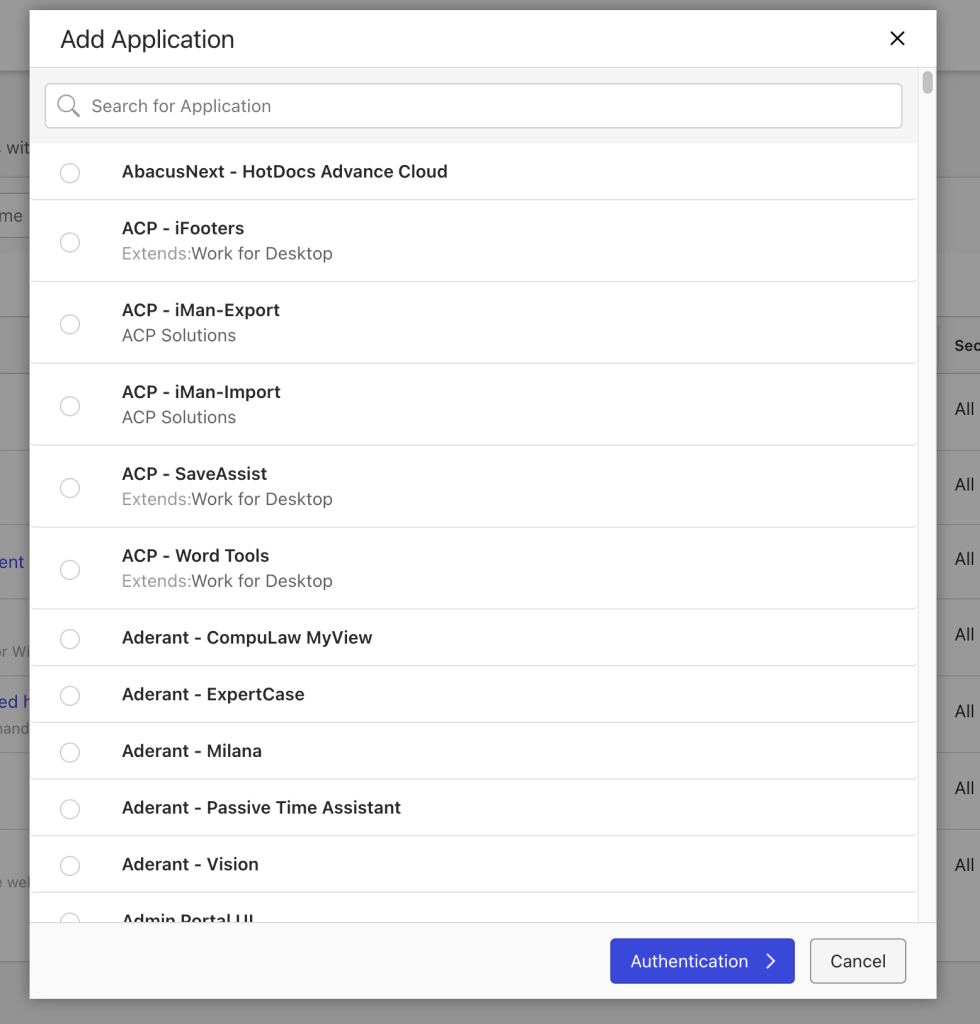Select ACP - Word Tools application
The height and width of the screenshot is (1024, 980).
pyautogui.click(x=70, y=570)
